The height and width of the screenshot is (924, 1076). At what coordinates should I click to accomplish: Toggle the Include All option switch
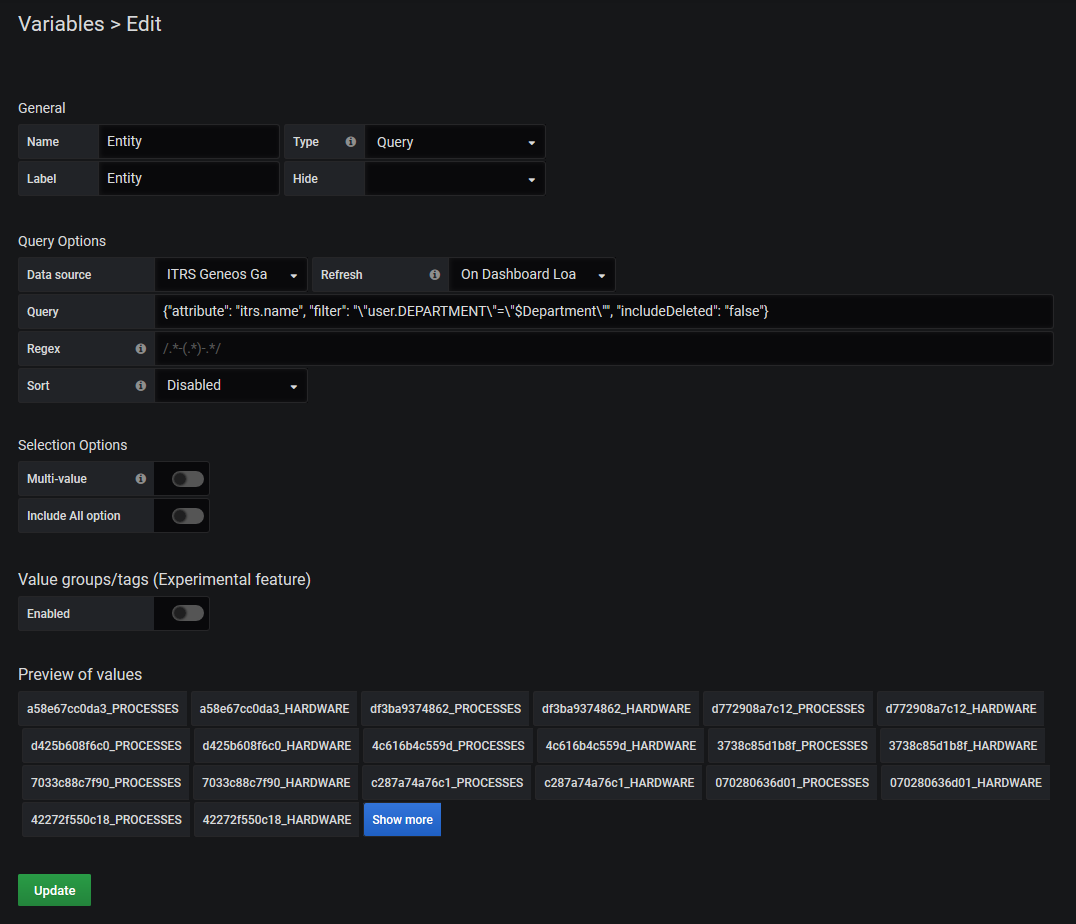point(187,516)
